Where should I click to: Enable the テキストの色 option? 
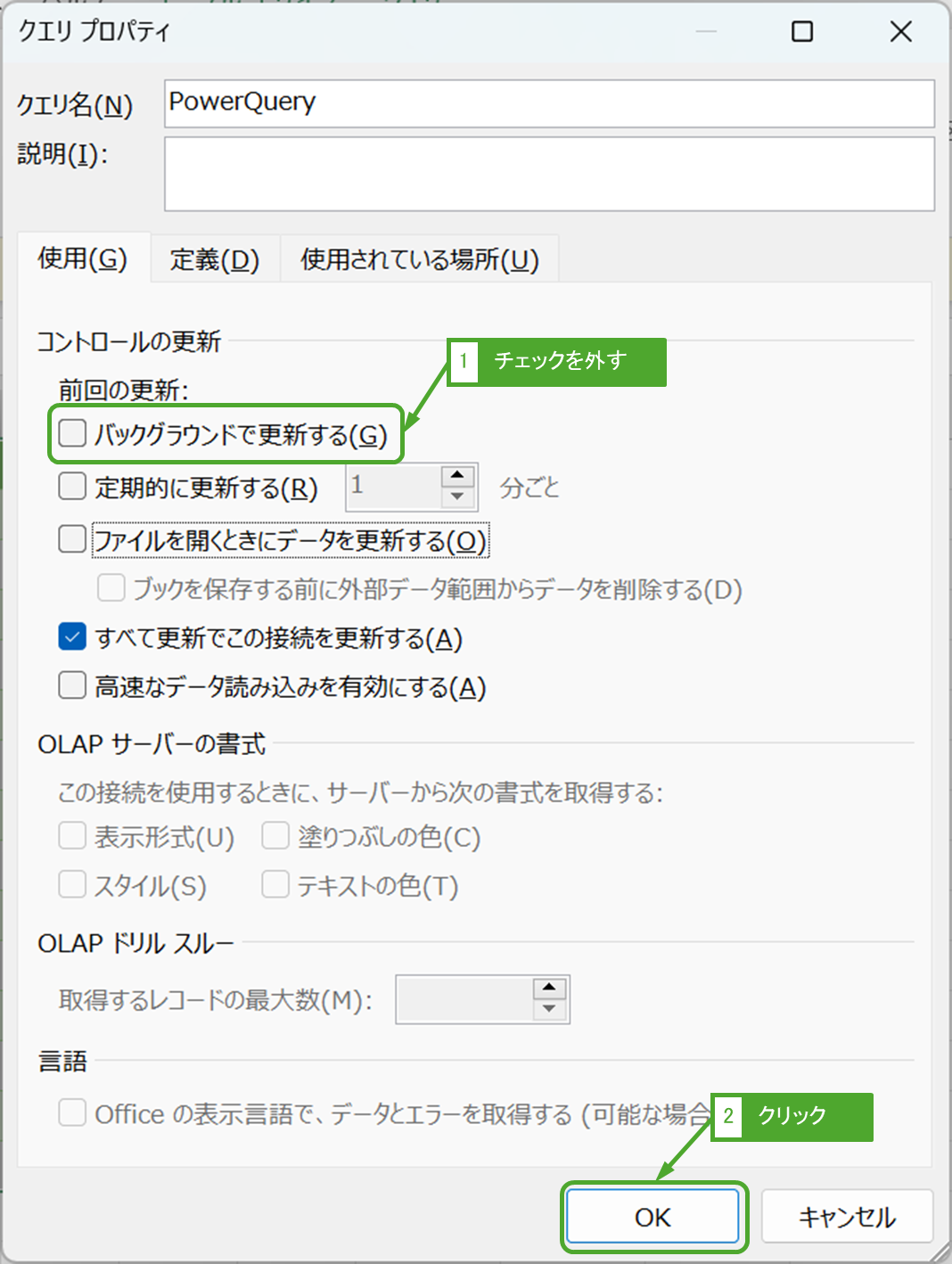275,884
